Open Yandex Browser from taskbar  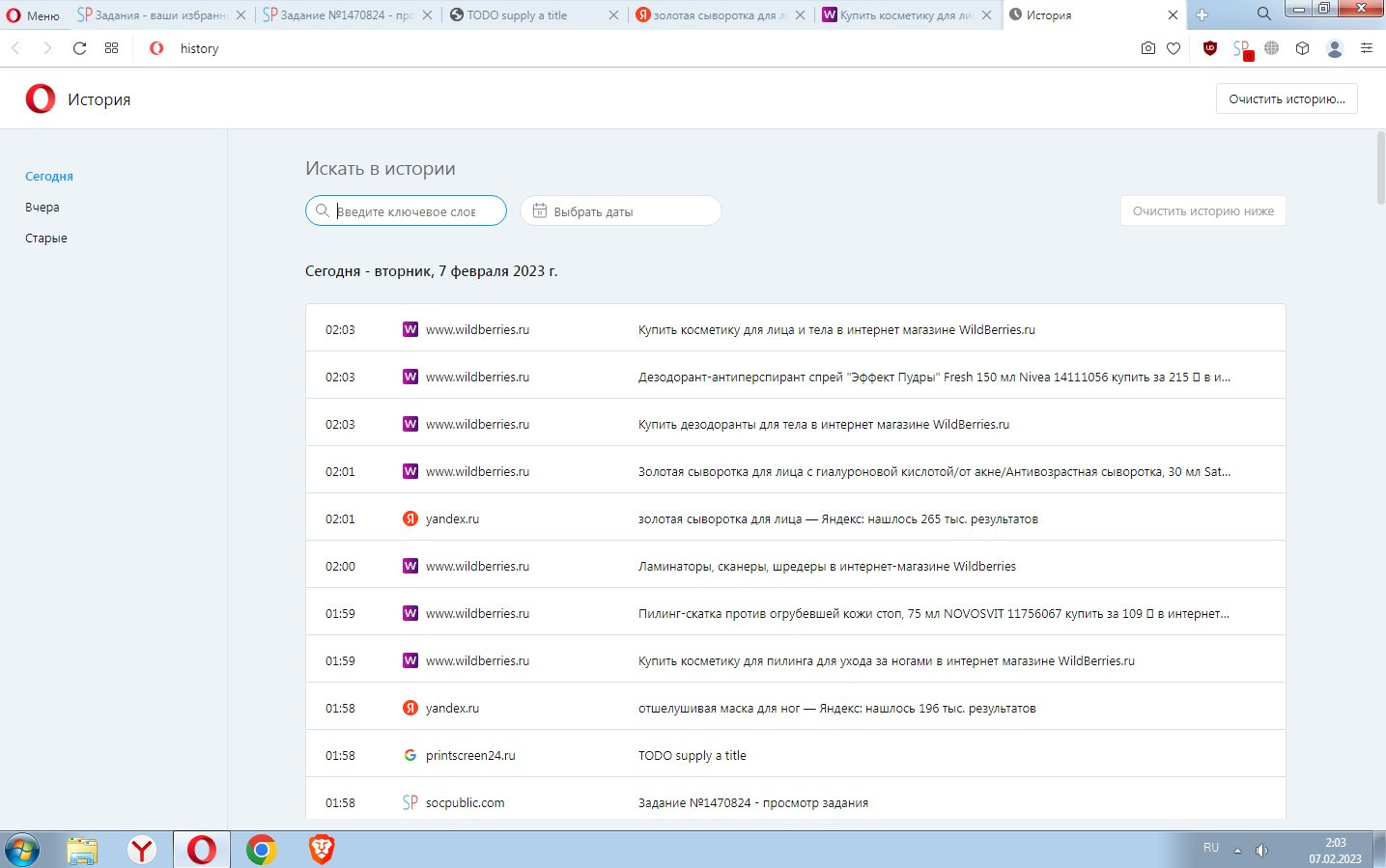(142, 850)
